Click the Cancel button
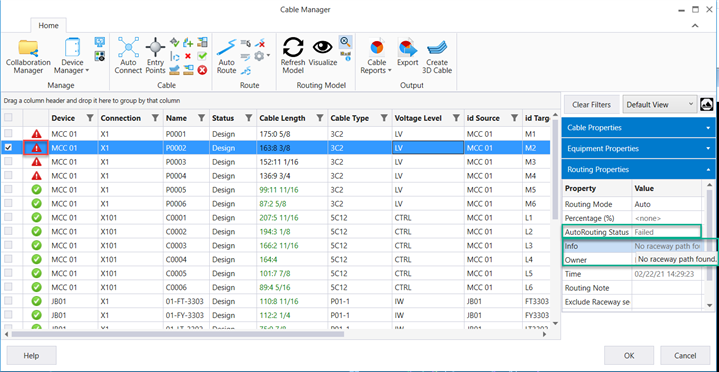 coord(685,355)
